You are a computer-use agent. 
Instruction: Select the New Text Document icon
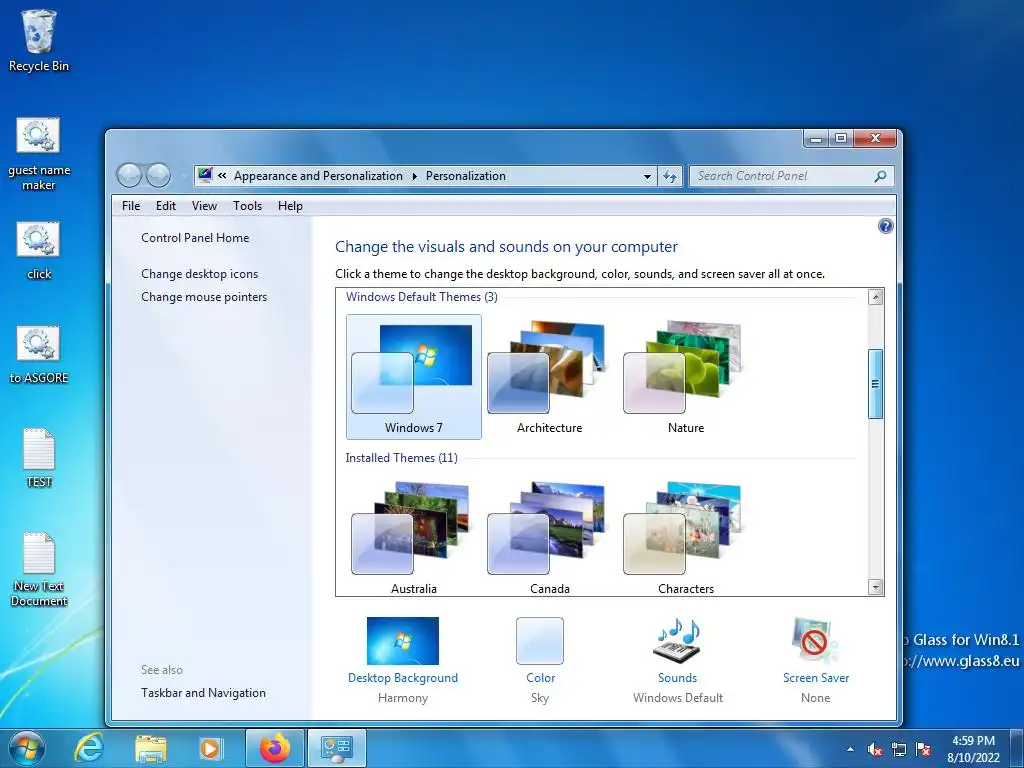click(39, 569)
